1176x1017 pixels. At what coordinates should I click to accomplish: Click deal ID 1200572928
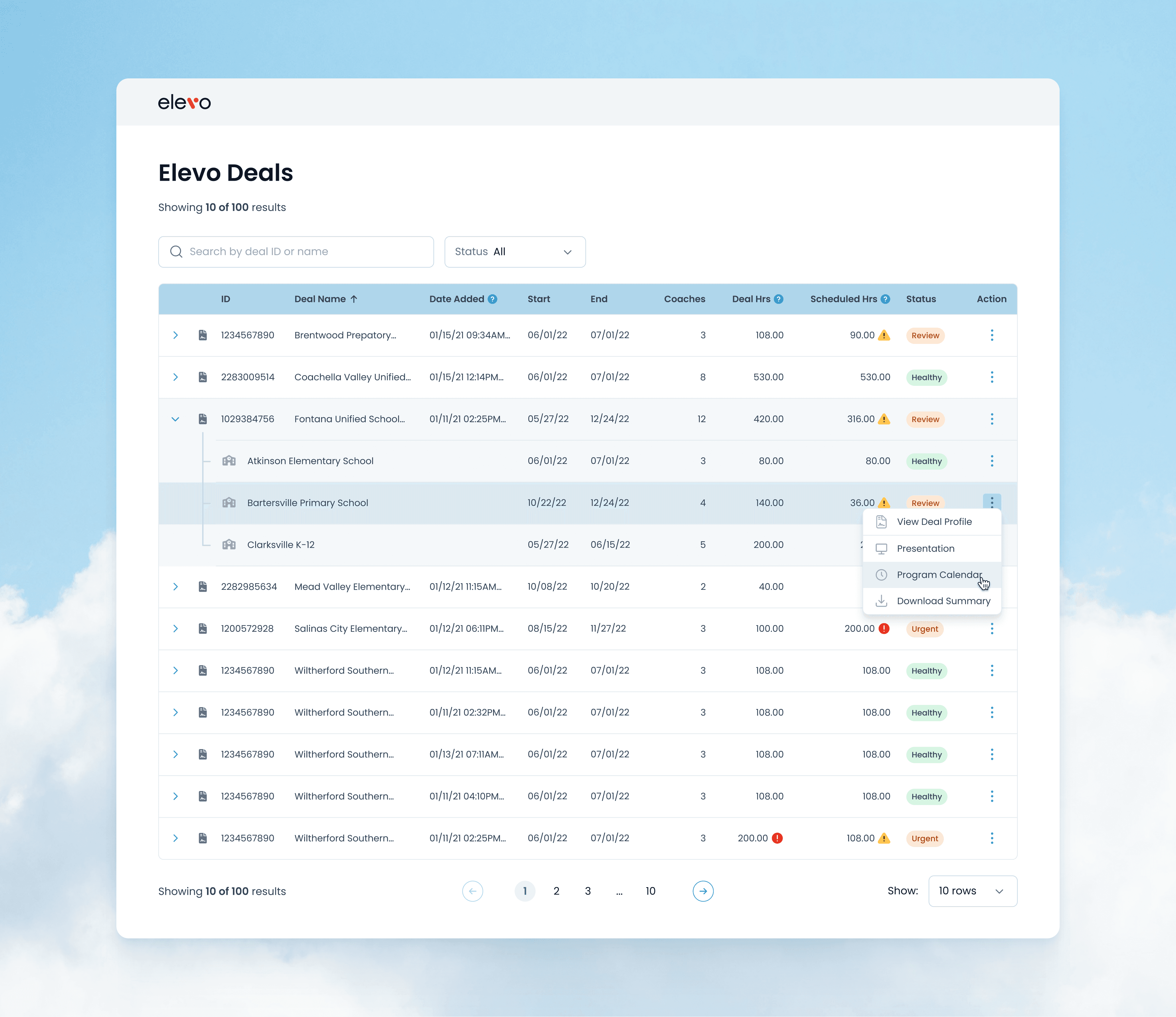247,629
